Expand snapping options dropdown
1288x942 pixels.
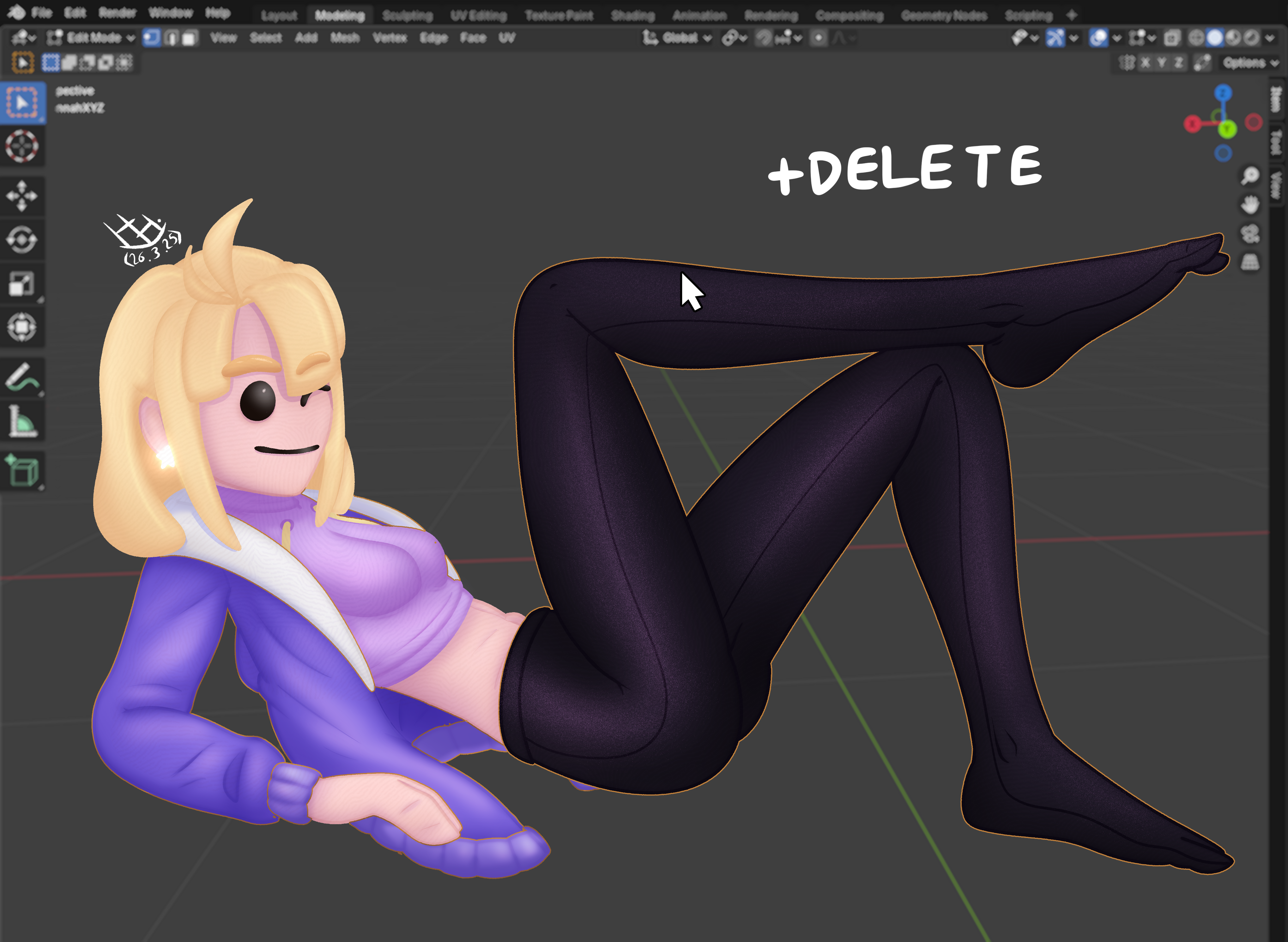pos(789,38)
